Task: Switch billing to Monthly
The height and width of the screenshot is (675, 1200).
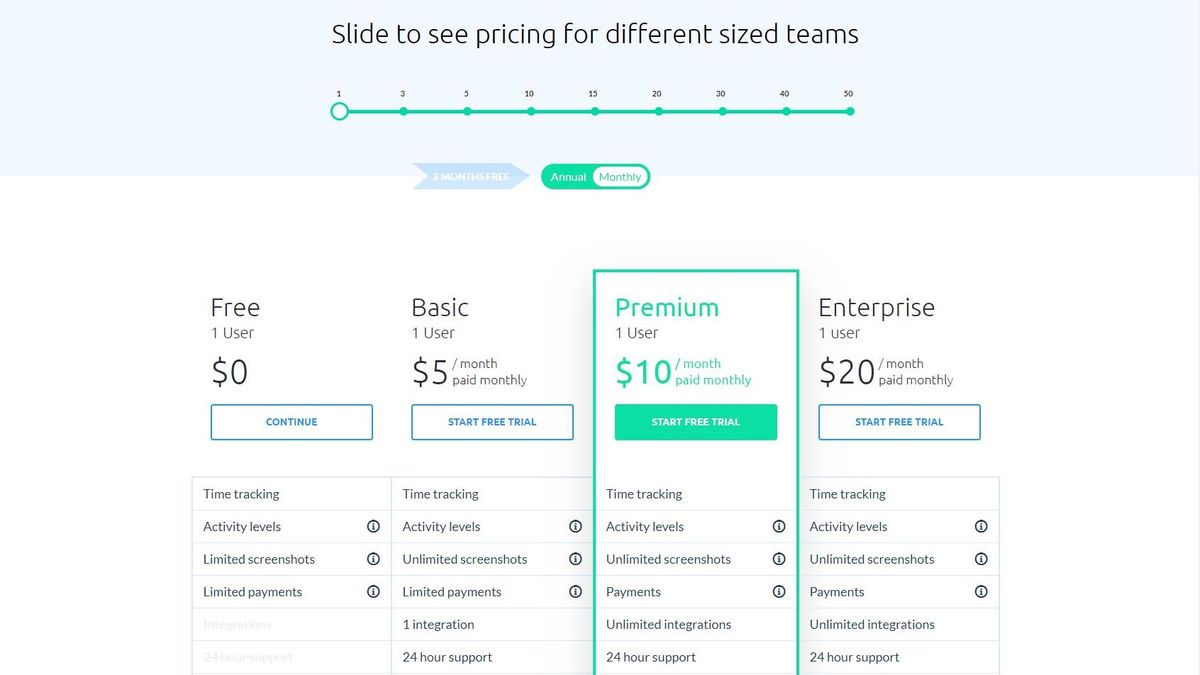Action: (x=620, y=176)
